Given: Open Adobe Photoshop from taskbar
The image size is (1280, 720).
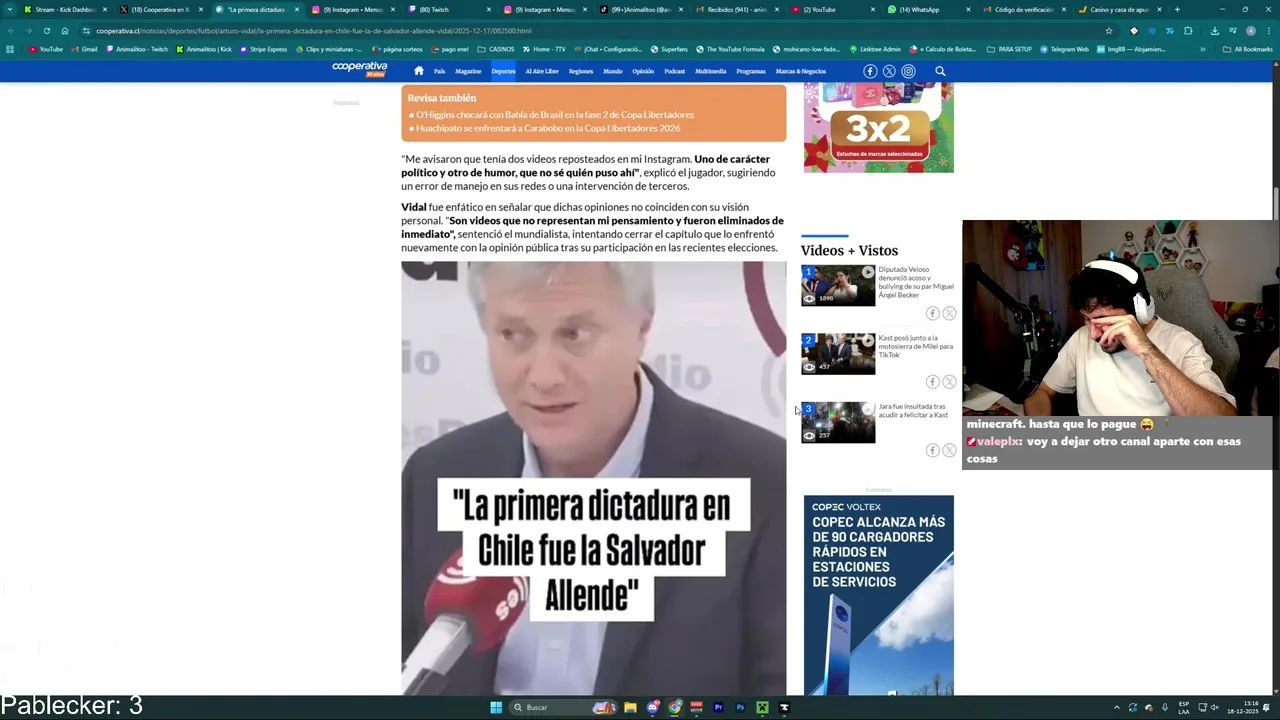Looking at the screenshot, I should pyautogui.click(x=740, y=707).
